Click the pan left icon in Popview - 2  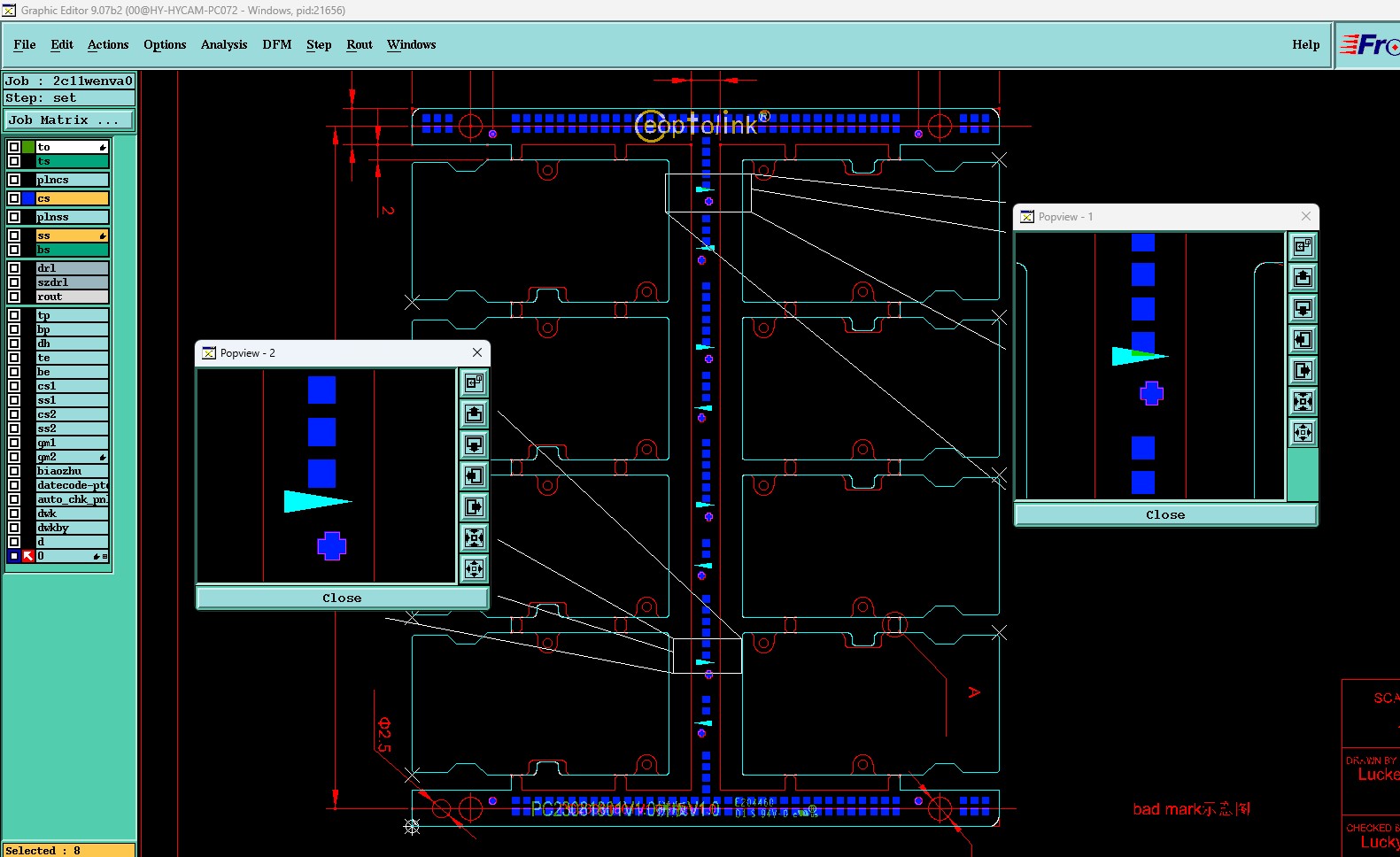[475, 476]
